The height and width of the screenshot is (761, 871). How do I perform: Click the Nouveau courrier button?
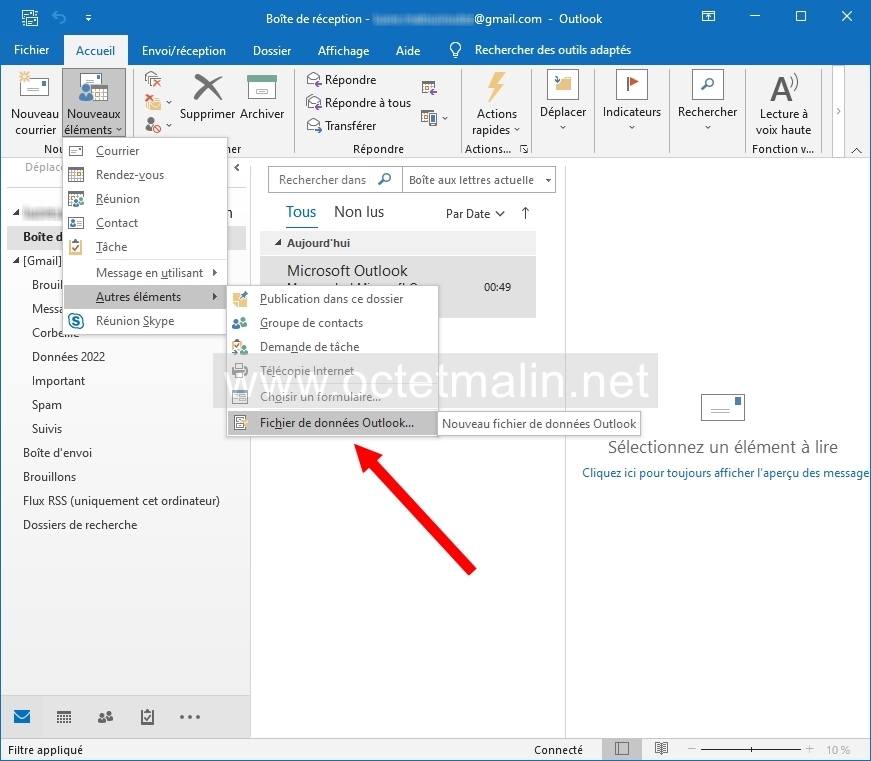(34, 103)
